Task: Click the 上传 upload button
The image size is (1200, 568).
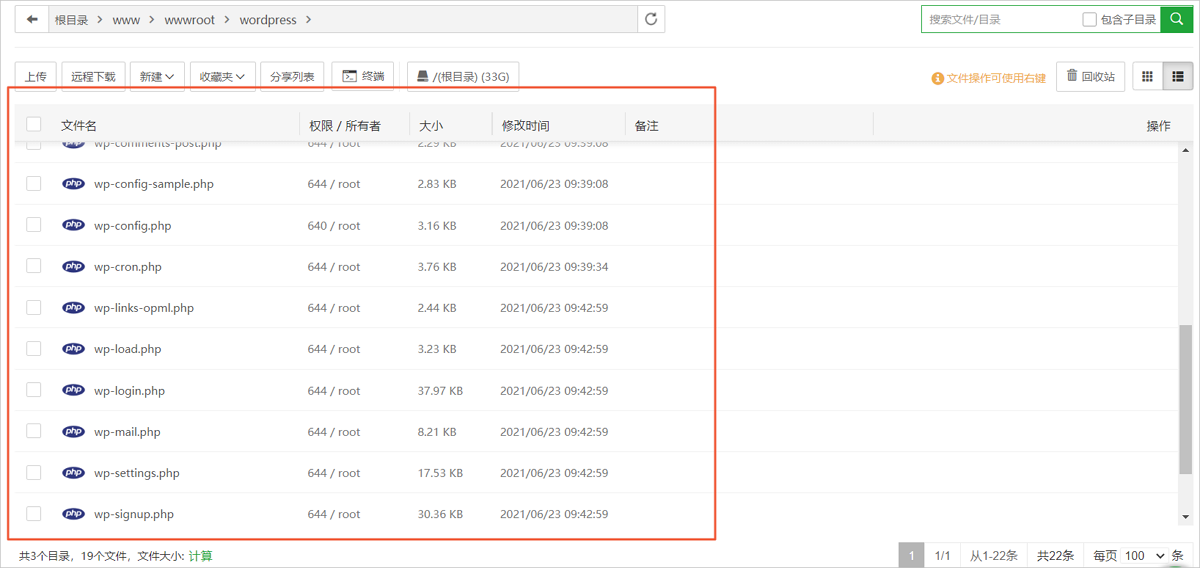Action: point(35,77)
